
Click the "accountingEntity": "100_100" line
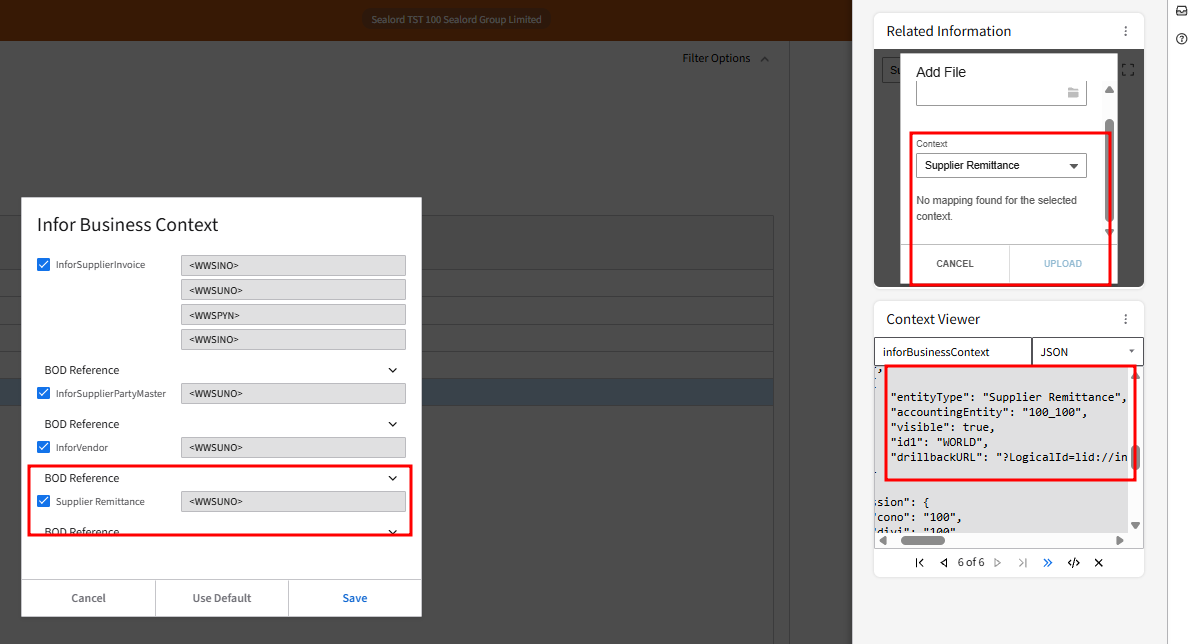[x=989, y=412]
